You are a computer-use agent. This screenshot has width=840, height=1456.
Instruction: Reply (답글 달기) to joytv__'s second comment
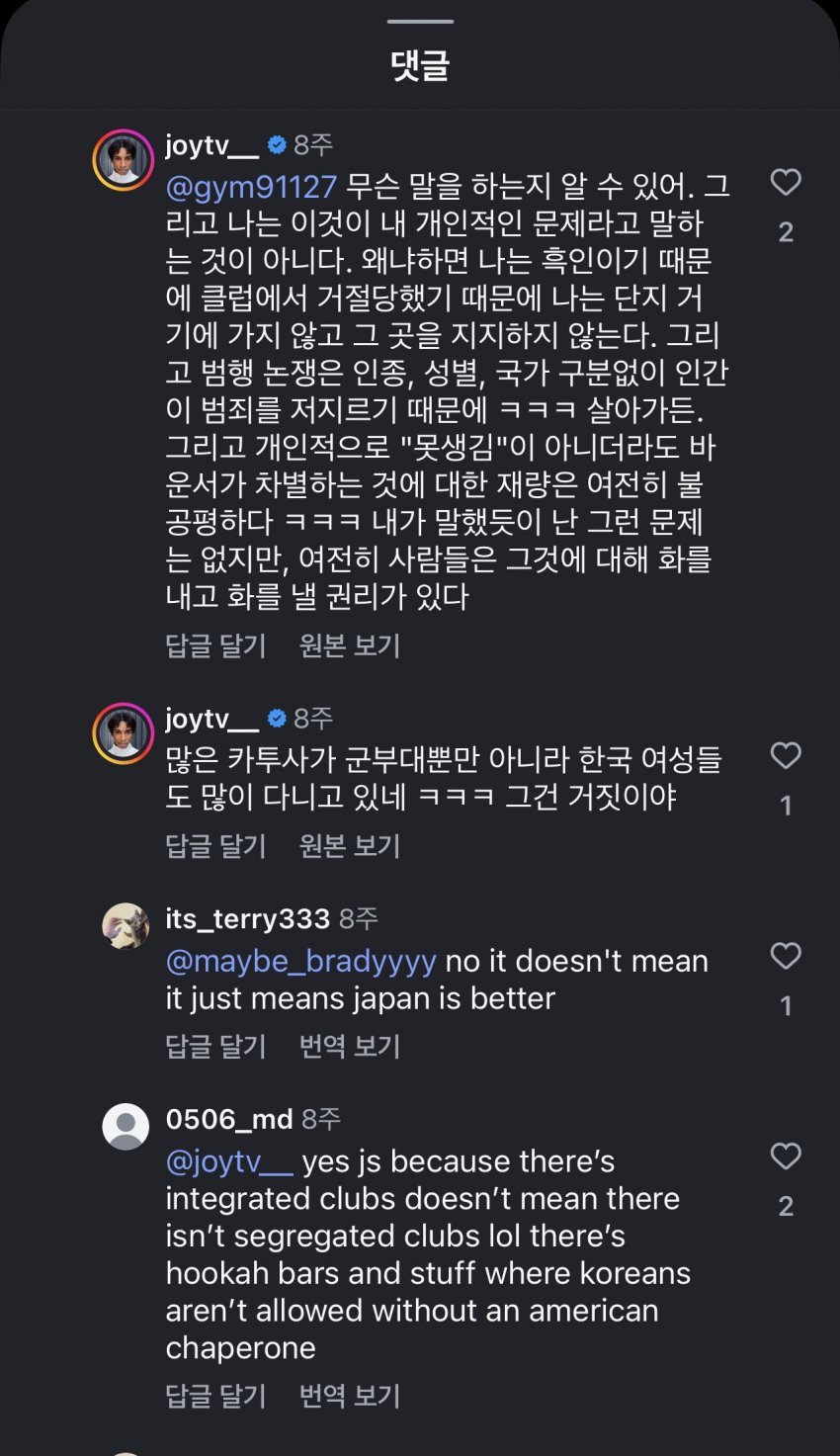pyautogui.click(x=215, y=846)
